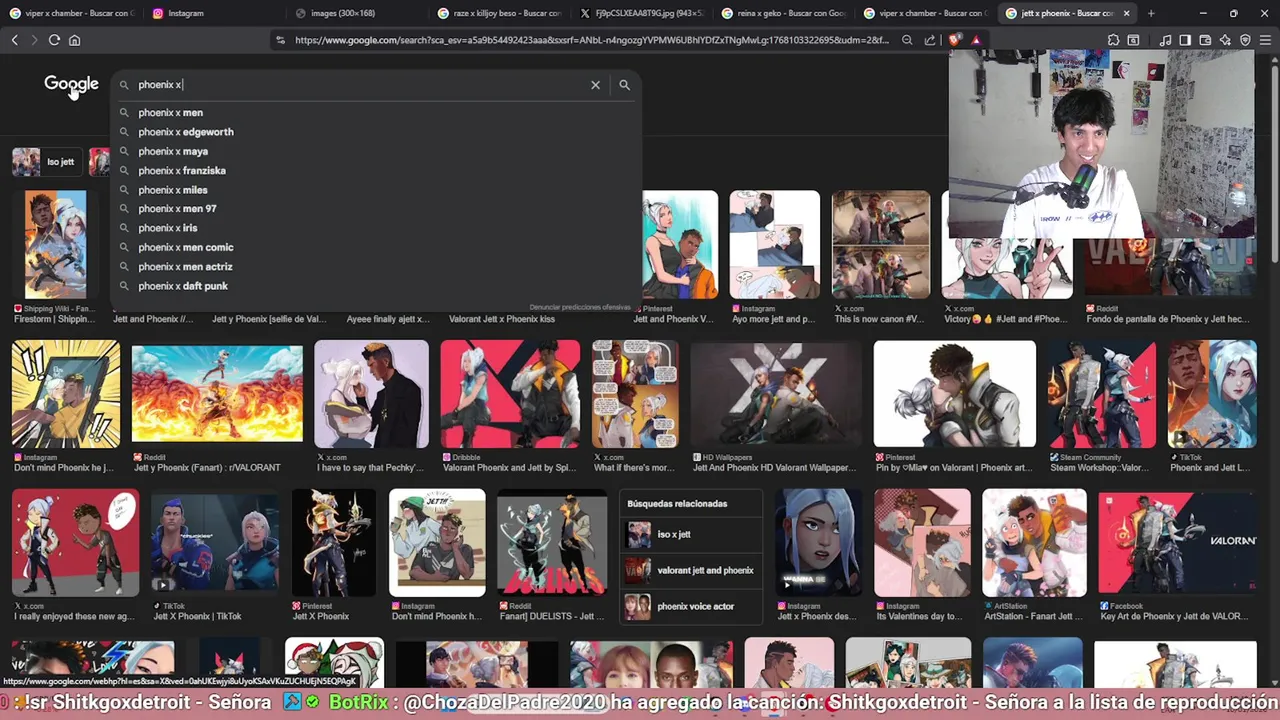The image size is (1280, 720).
Task: Open Steam Workshop Valorant image result
Action: (1102, 393)
